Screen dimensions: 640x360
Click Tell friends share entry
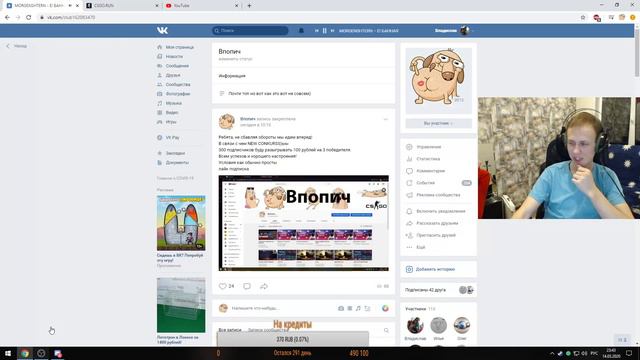coord(438,223)
